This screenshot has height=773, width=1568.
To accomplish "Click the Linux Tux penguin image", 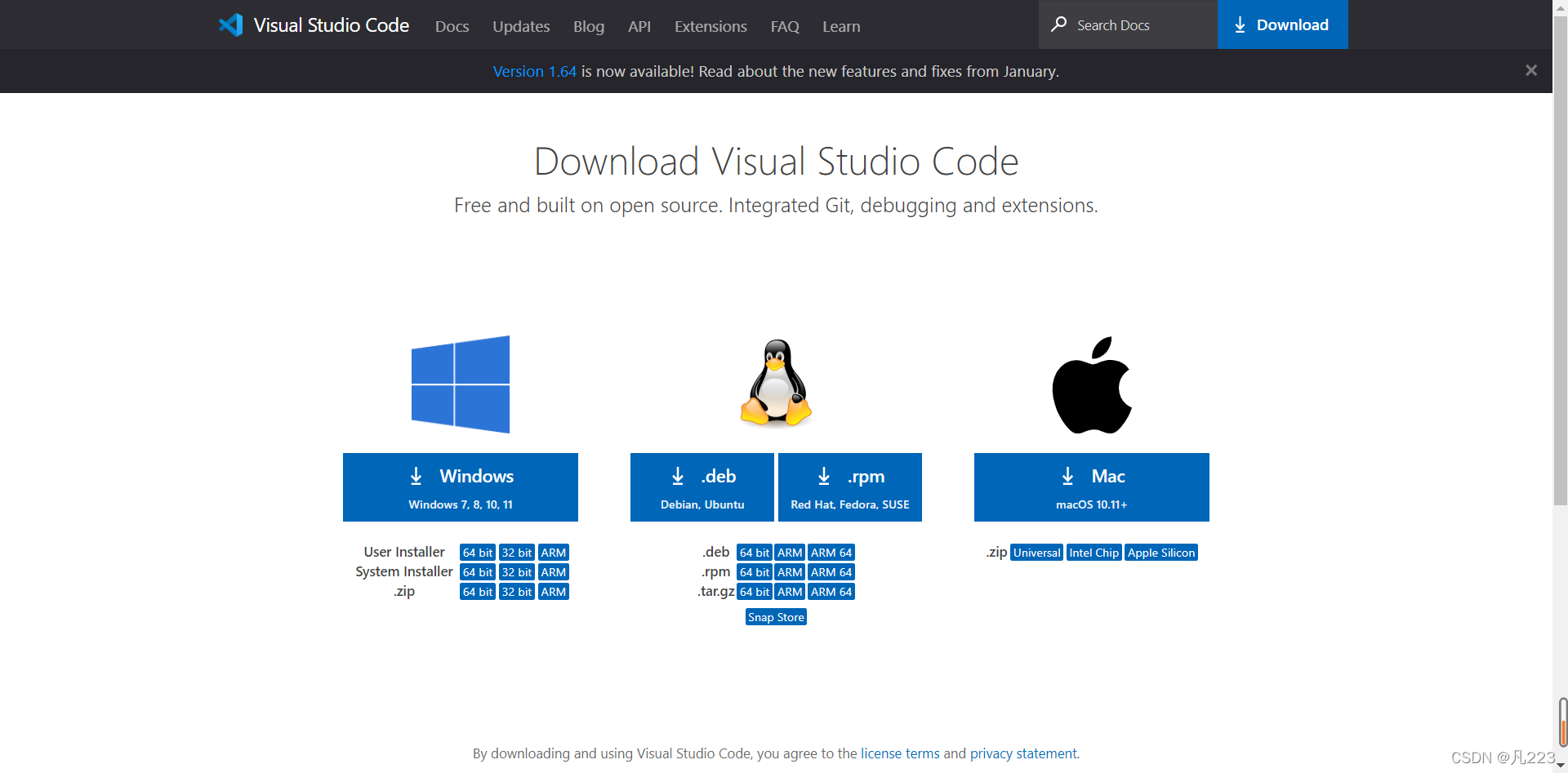I will click(x=776, y=384).
